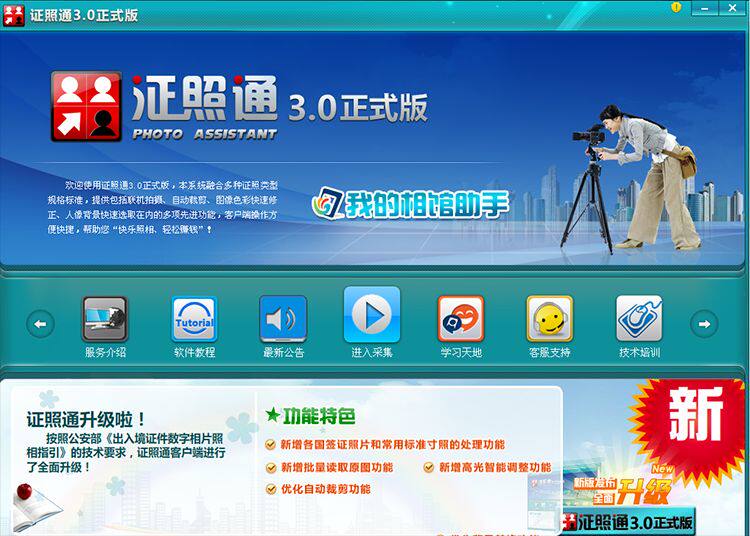Click the 软件教程 label text

(x=194, y=353)
